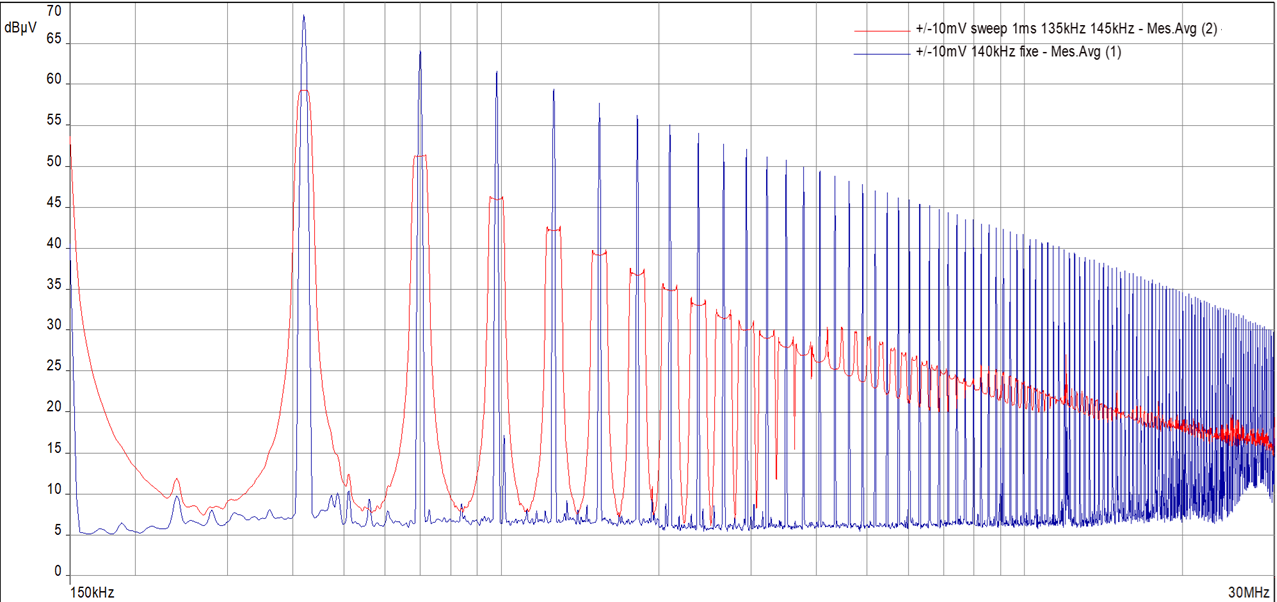Click the 150kHz start frequency label

(x=92, y=592)
